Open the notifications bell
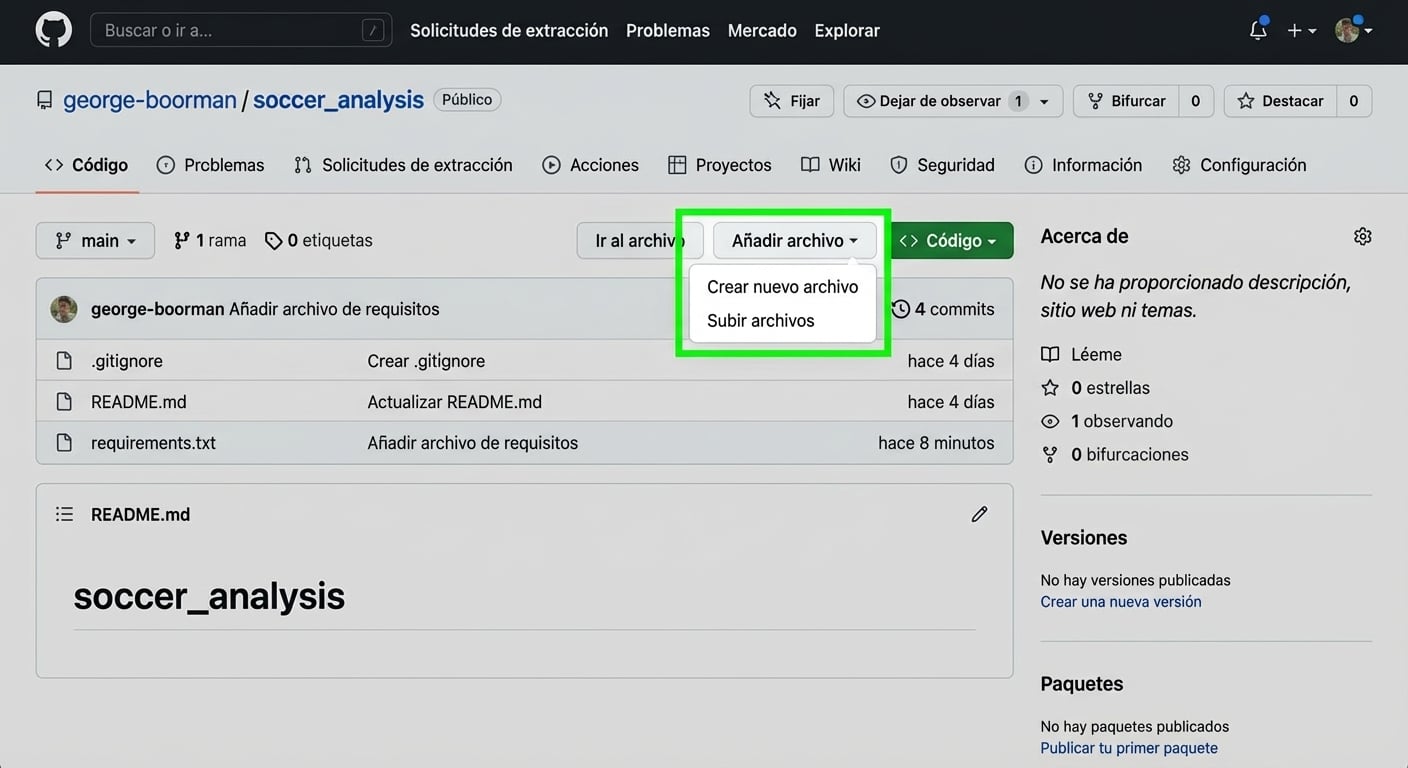The height and width of the screenshot is (768, 1408). 1258,30
